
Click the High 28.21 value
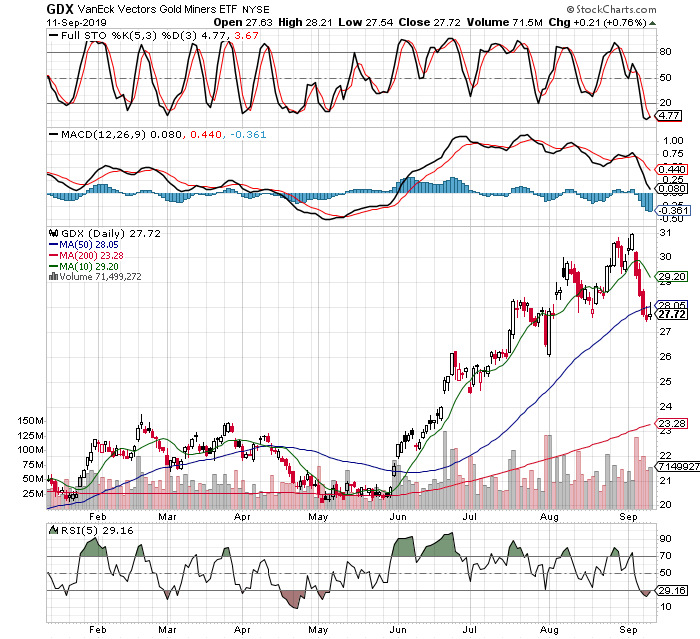[x=305, y=22]
